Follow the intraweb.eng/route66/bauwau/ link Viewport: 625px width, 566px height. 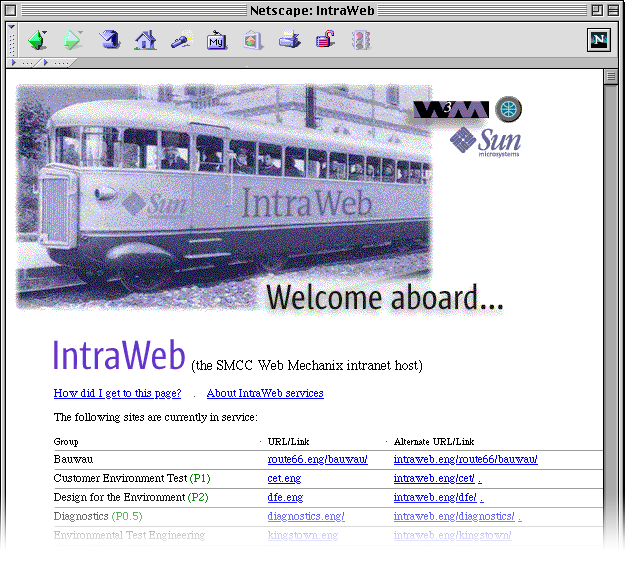click(466, 459)
